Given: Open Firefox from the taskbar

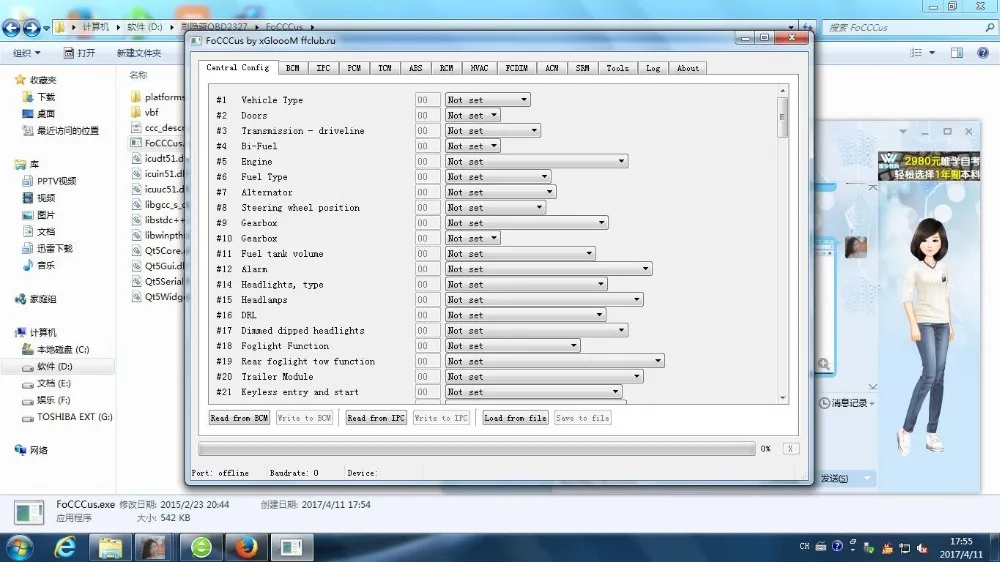Looking at the screenshot, I should [246, 547].
